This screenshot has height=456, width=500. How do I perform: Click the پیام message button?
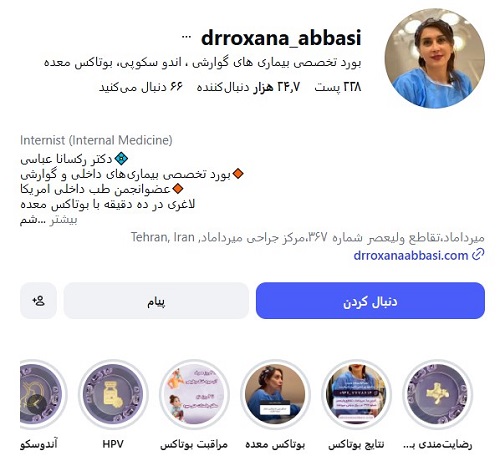coord(156,301)
